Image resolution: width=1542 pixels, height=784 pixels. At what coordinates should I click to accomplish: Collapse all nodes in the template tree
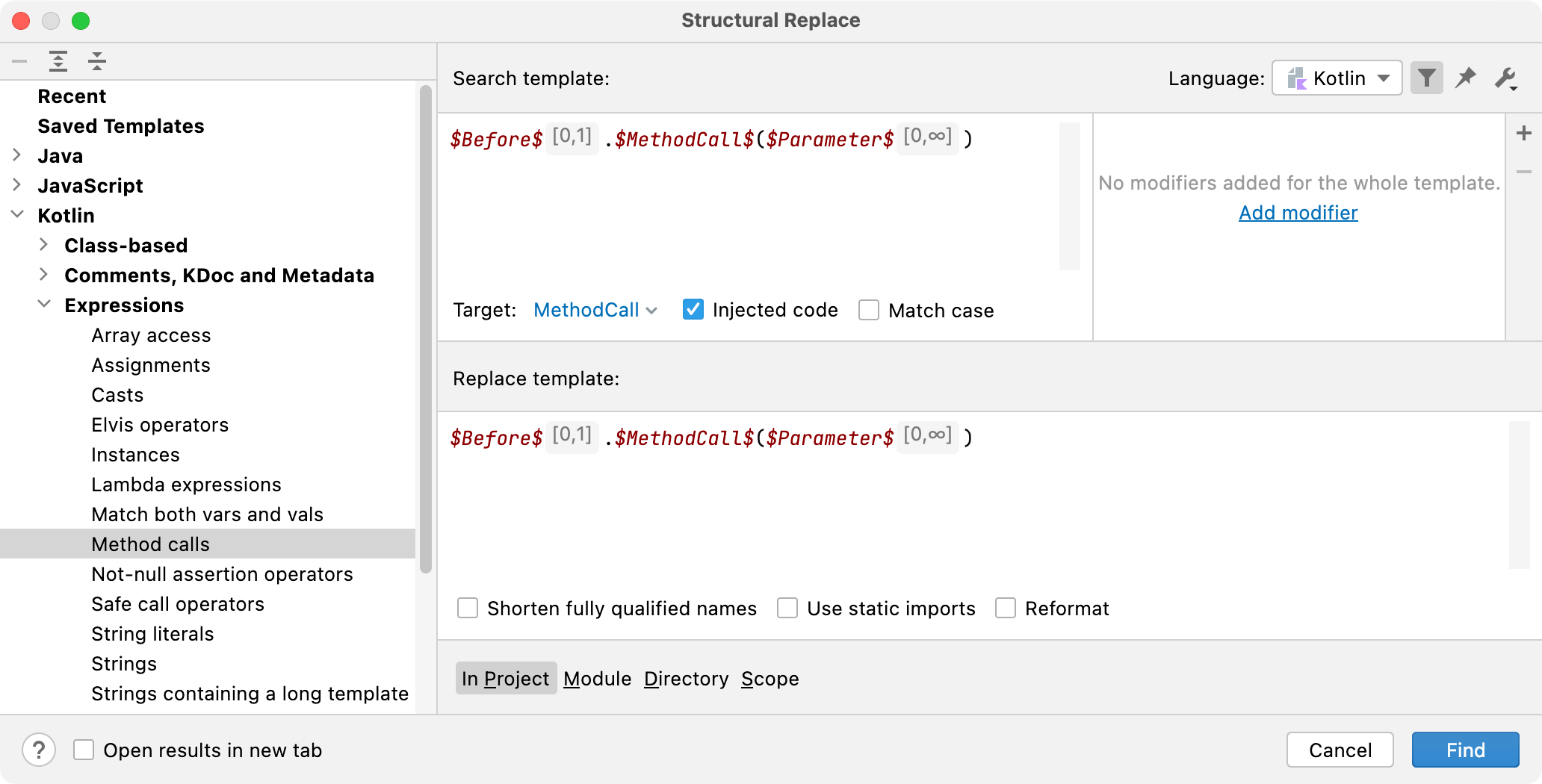98,61
